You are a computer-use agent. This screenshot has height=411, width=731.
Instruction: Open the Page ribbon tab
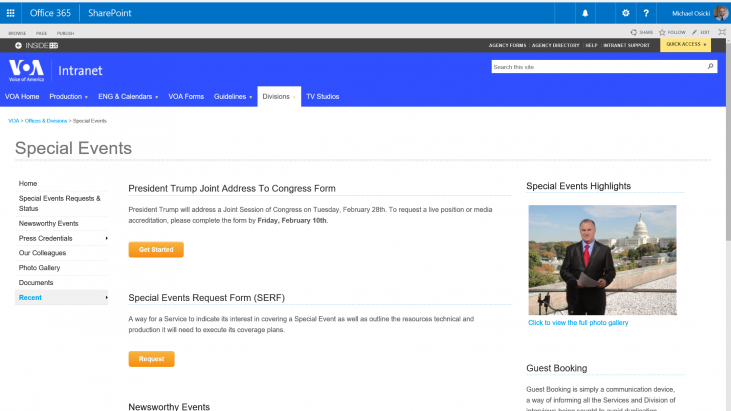(x=41, y=34)
